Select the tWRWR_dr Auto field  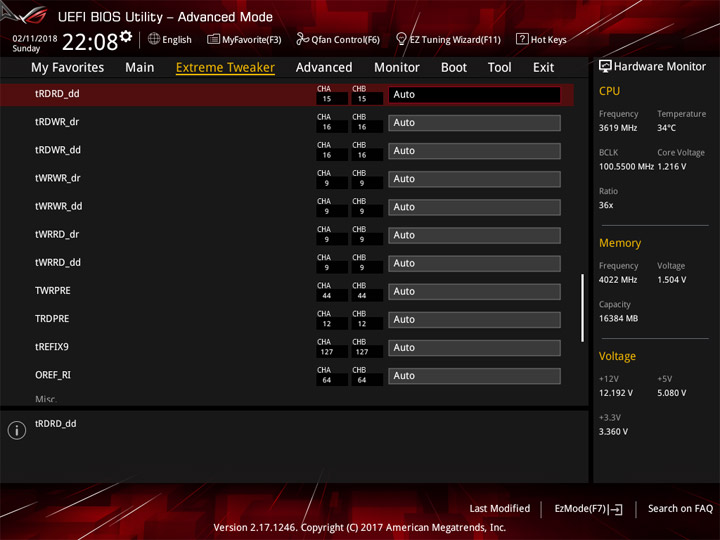point(474,179)
